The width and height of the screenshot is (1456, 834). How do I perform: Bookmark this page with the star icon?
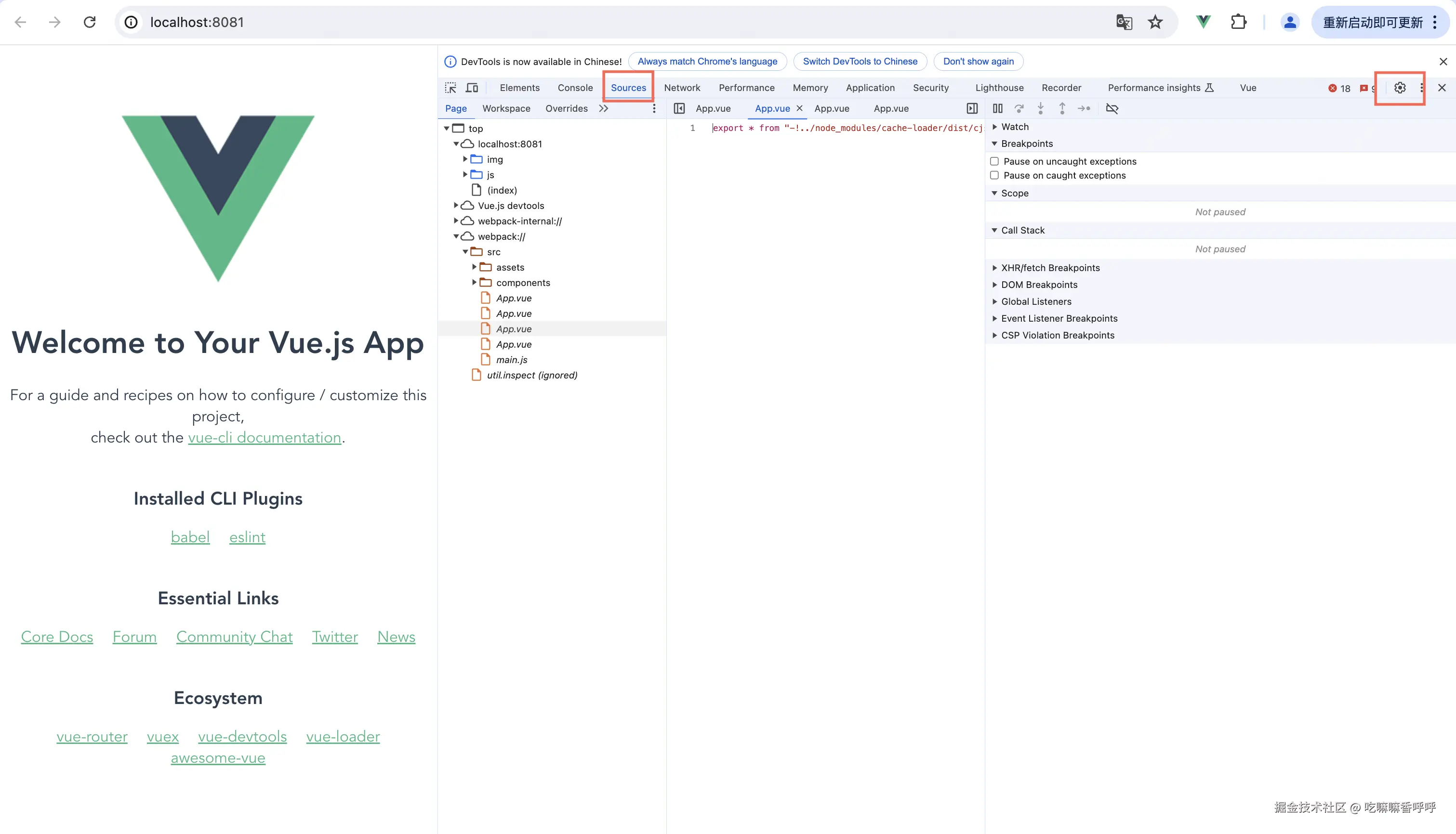point(1155,22)
